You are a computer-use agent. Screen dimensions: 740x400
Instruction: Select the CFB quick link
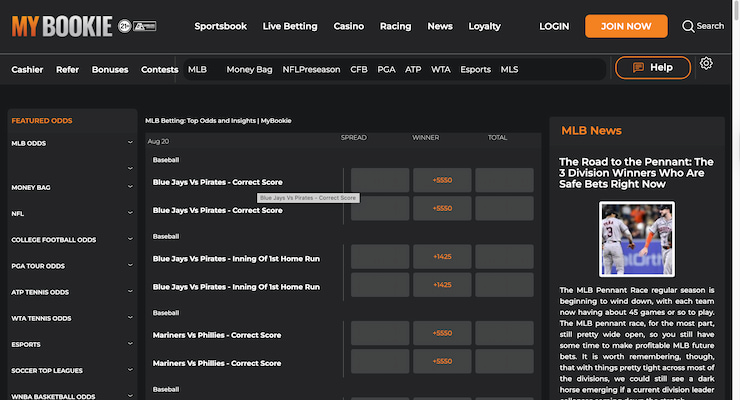click(359, 69)
